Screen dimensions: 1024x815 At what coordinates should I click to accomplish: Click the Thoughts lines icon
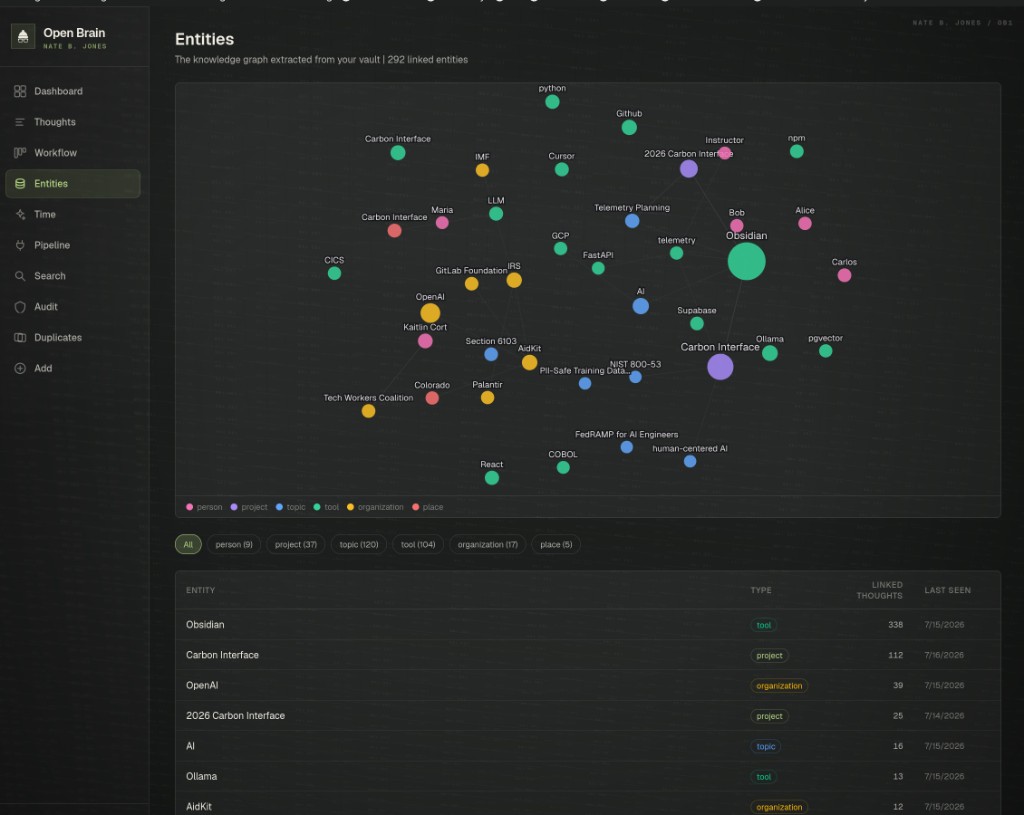pyautogui.click(x=20, y=122)
